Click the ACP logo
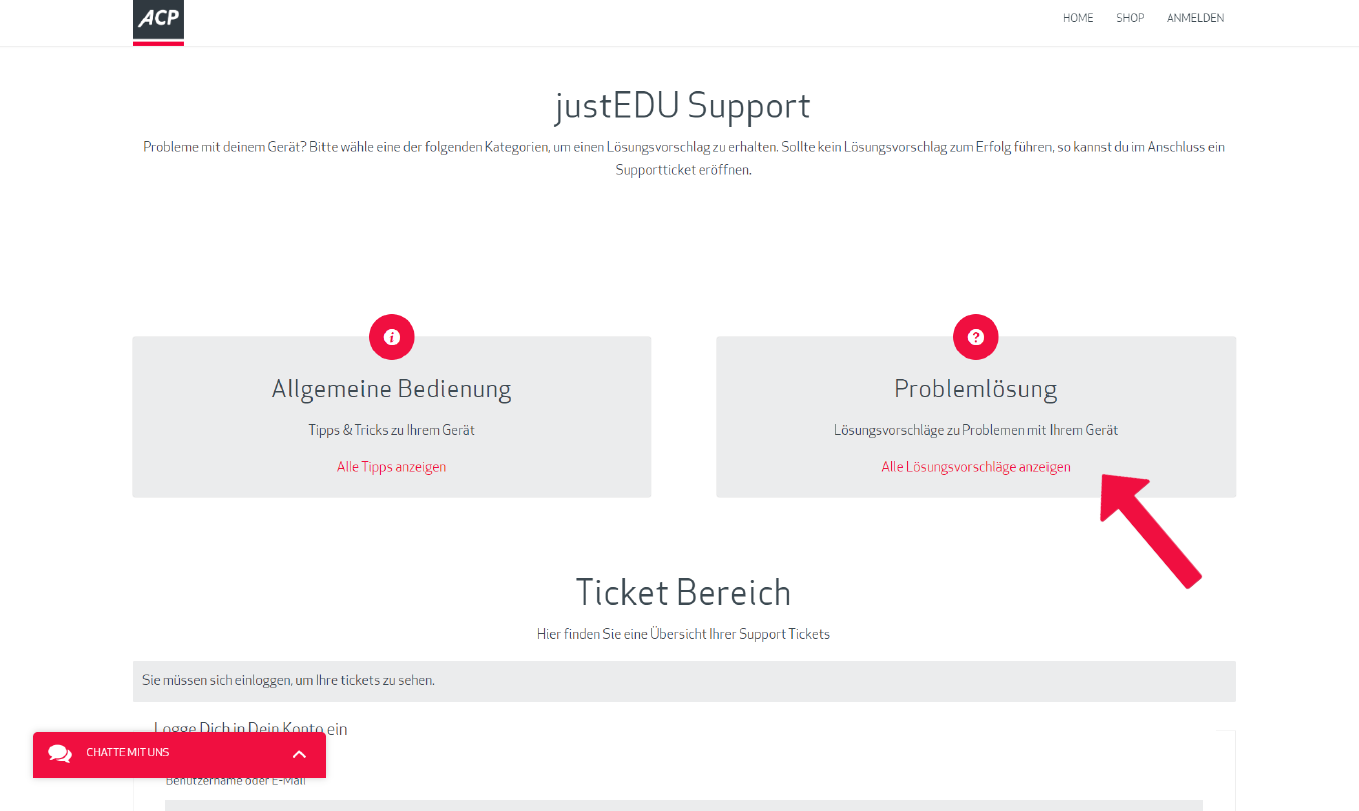Image resolution: width=1359 pixels, height=811 pixels. [x=158, y=21]
